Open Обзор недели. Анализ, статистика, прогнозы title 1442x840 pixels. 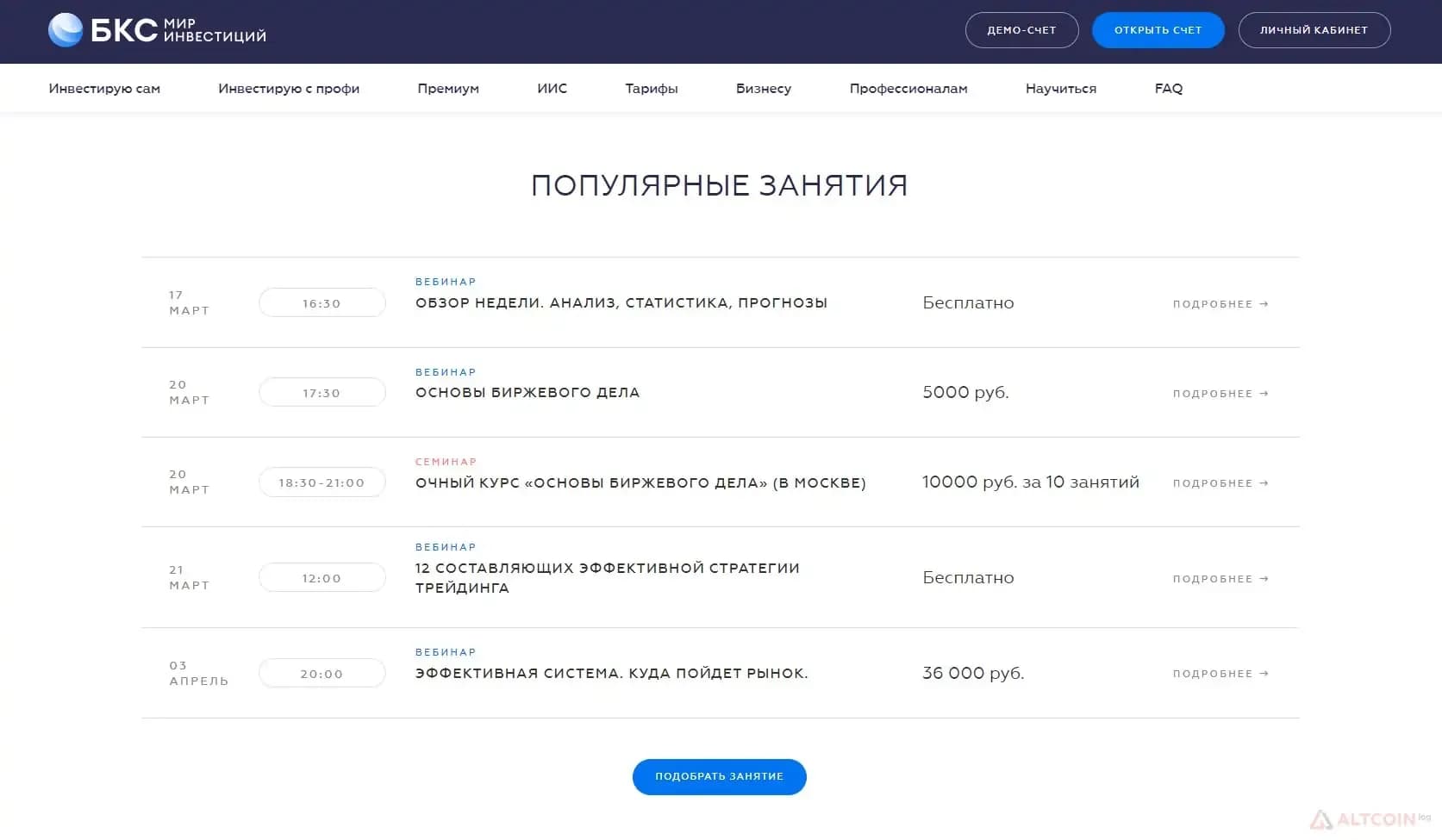point(621,303)
